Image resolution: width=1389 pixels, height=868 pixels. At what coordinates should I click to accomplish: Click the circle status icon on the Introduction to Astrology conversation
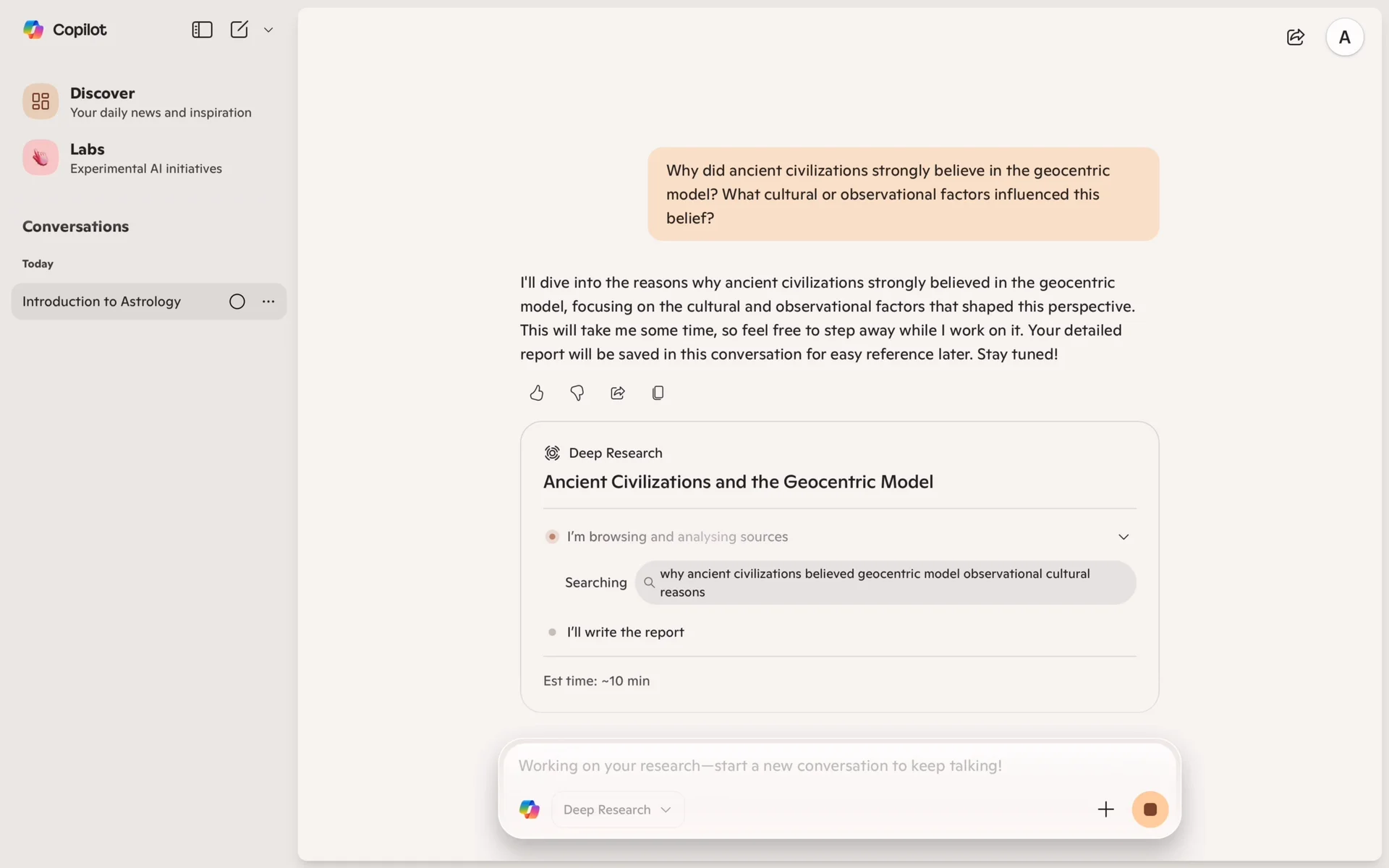point(237,302)
